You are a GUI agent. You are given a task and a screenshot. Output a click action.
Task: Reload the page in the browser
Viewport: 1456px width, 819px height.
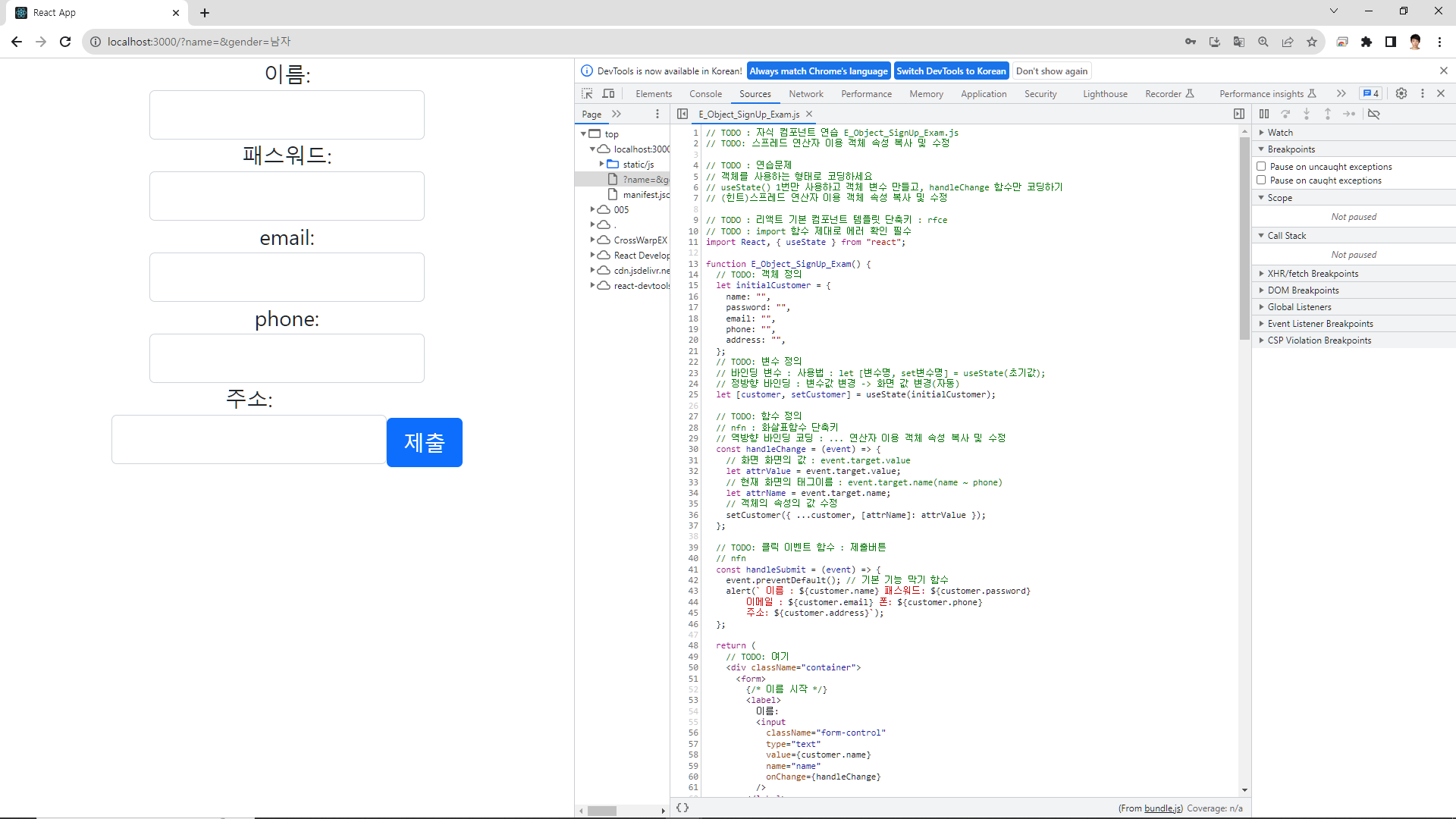65,42
